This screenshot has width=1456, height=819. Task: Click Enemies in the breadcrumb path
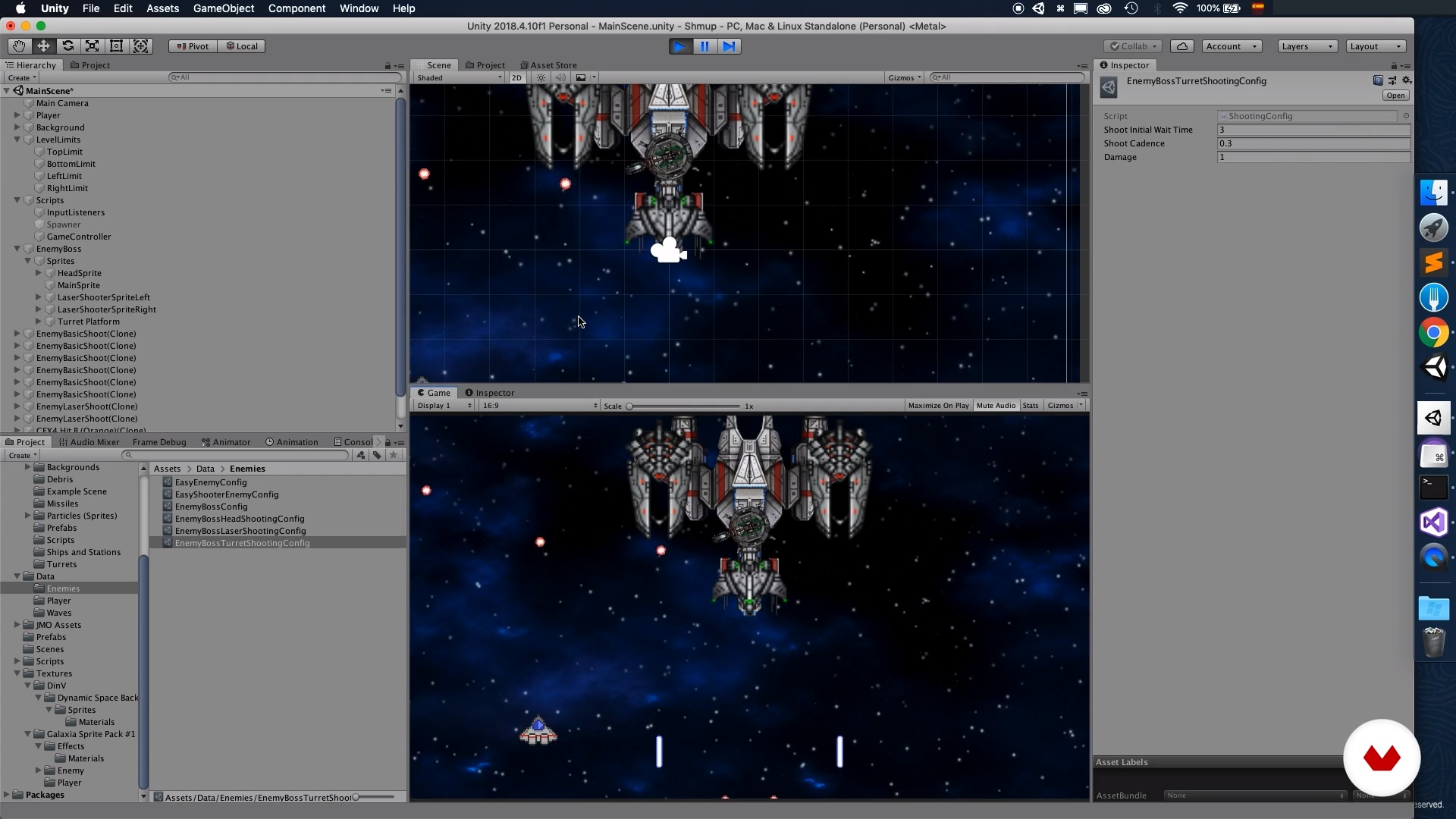click(x=247, y=469)
